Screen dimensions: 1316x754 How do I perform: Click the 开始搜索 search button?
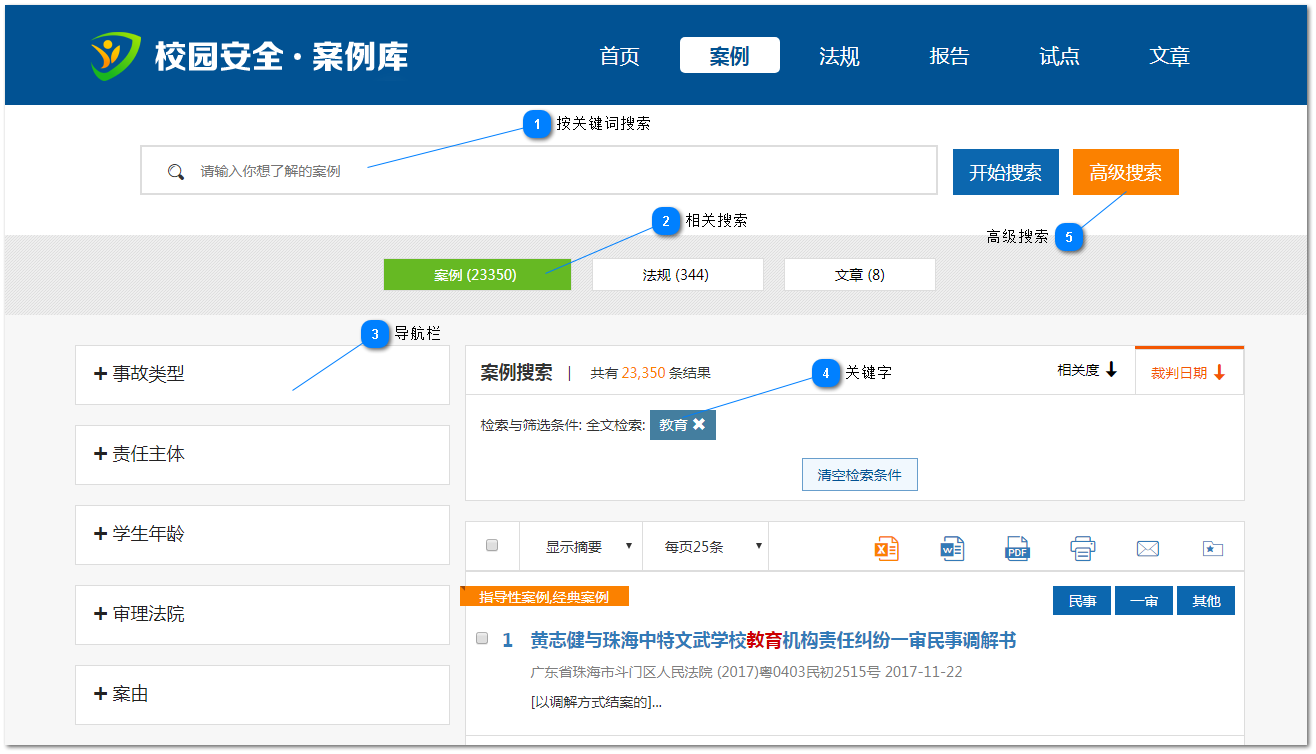(x=1005, y=171)
